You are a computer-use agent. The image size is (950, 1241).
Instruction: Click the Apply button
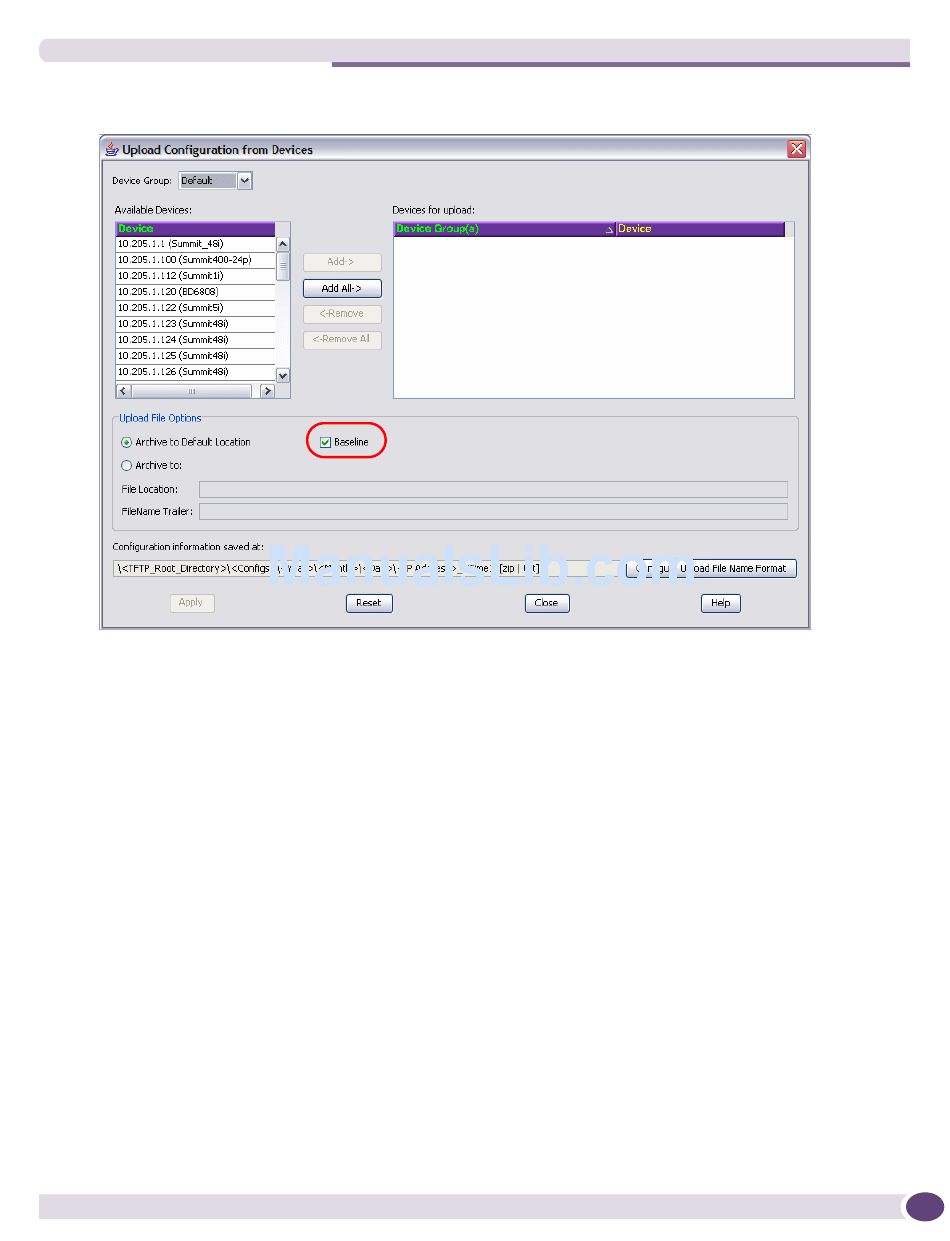(191, 603)
